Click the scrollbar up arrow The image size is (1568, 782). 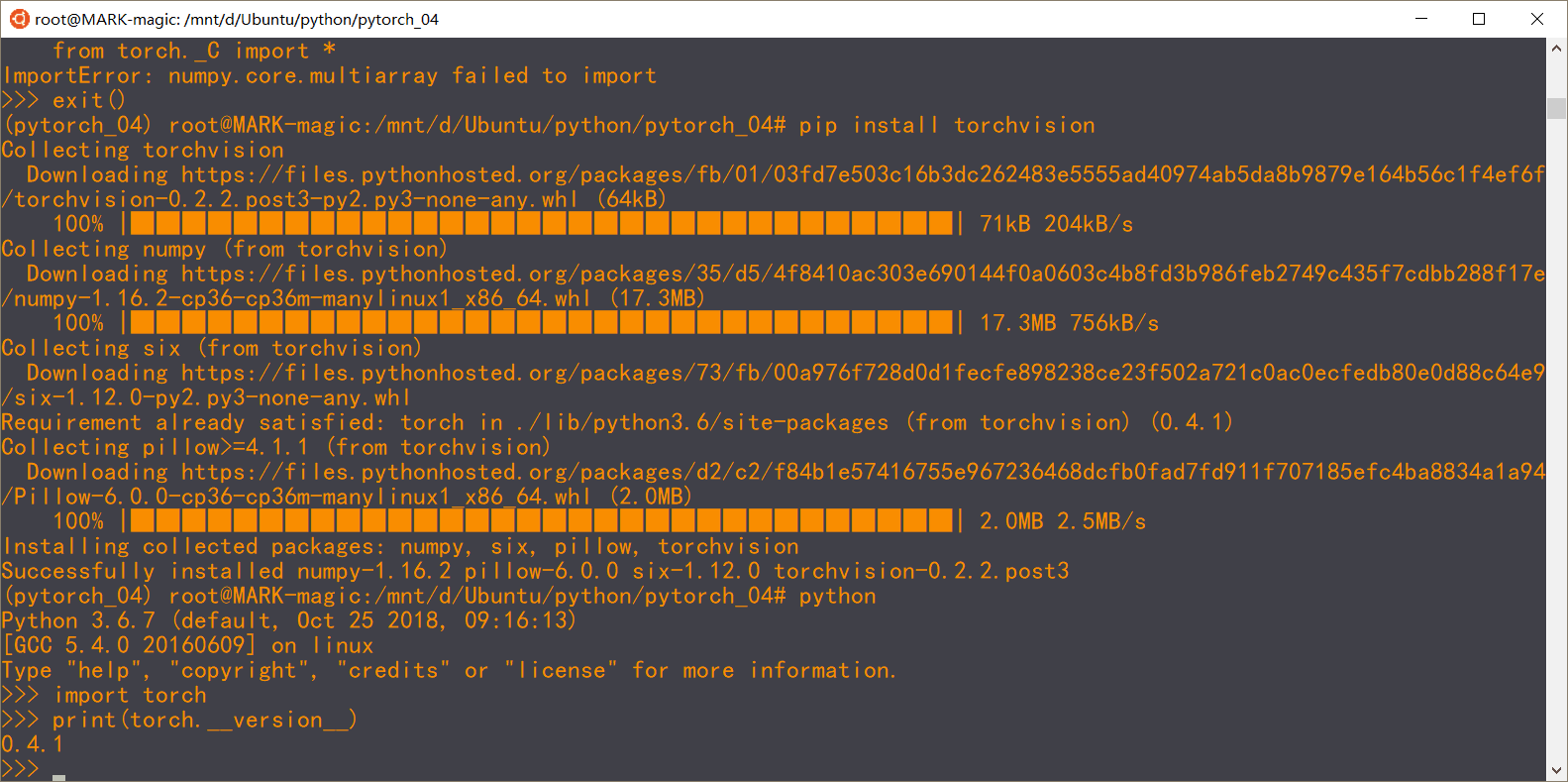[1557, 48]
